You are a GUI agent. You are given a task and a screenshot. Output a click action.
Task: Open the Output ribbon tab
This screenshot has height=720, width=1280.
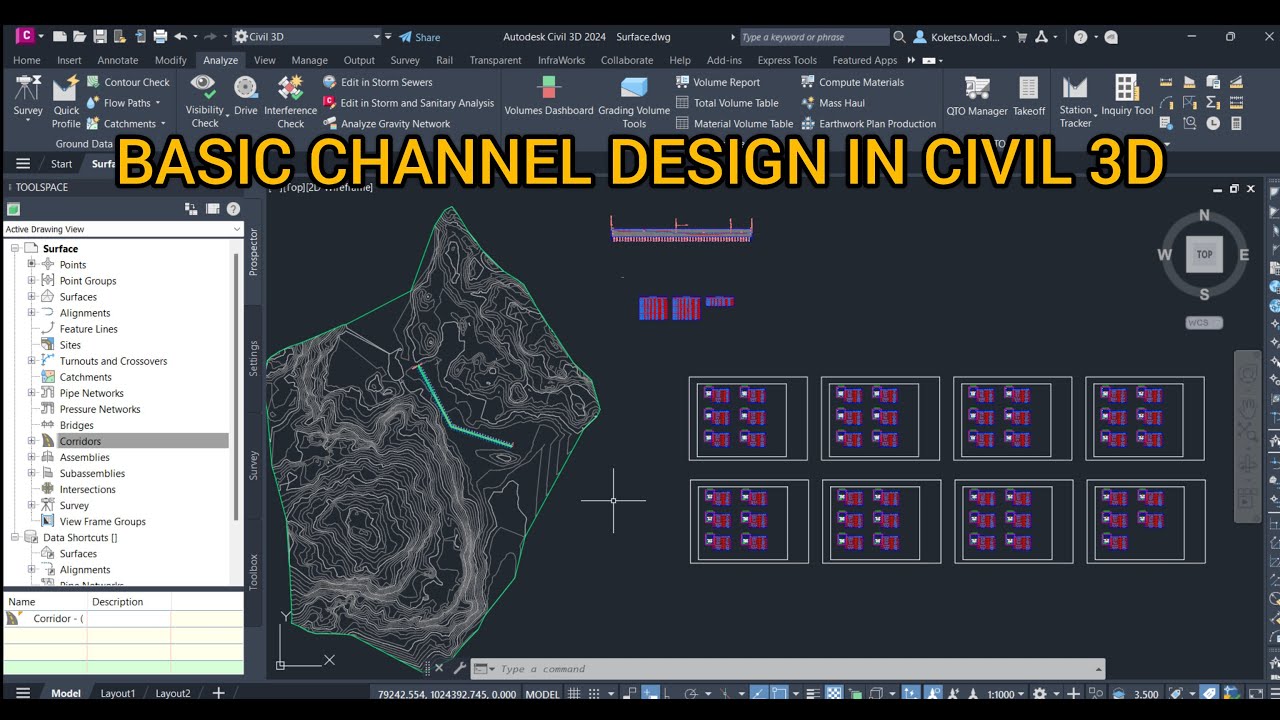tap(359, 60)
